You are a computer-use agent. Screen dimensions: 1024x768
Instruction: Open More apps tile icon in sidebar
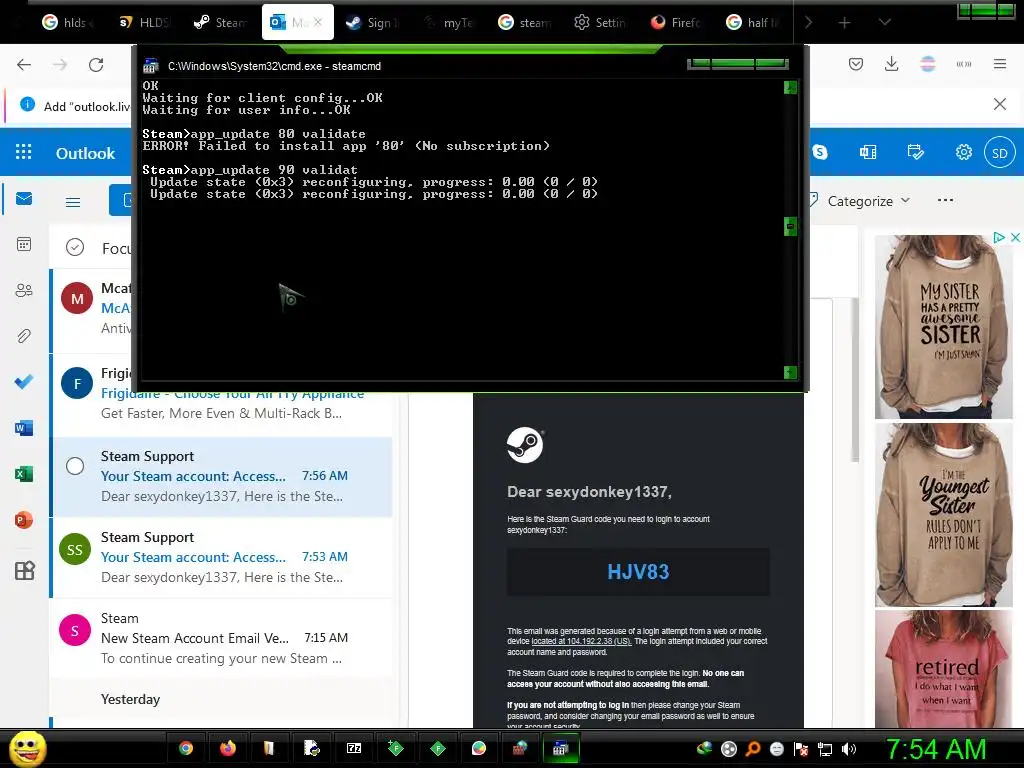pyautogui.click(x=24, y=571)
